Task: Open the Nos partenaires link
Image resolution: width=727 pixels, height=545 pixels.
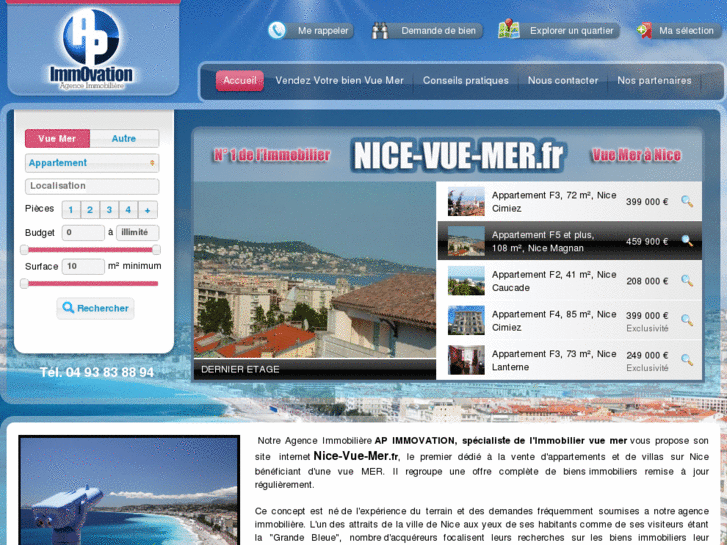Action: 654,81
